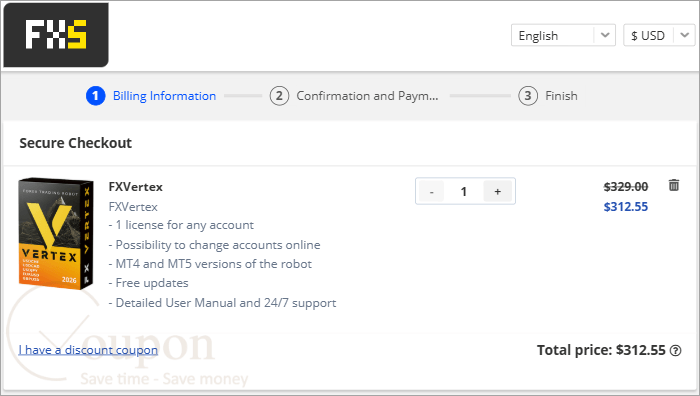Click the Secure Checkout heading
This screenshot has height=396, width=700.
pos(75,143)
